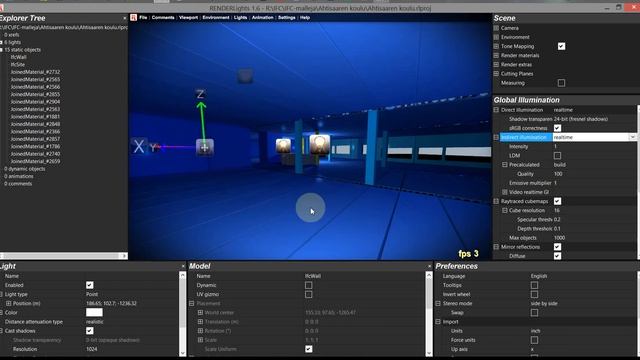Select JoinedMaterial_#2659 in tree
640x360 pixels.
click(x=36, y=161)
